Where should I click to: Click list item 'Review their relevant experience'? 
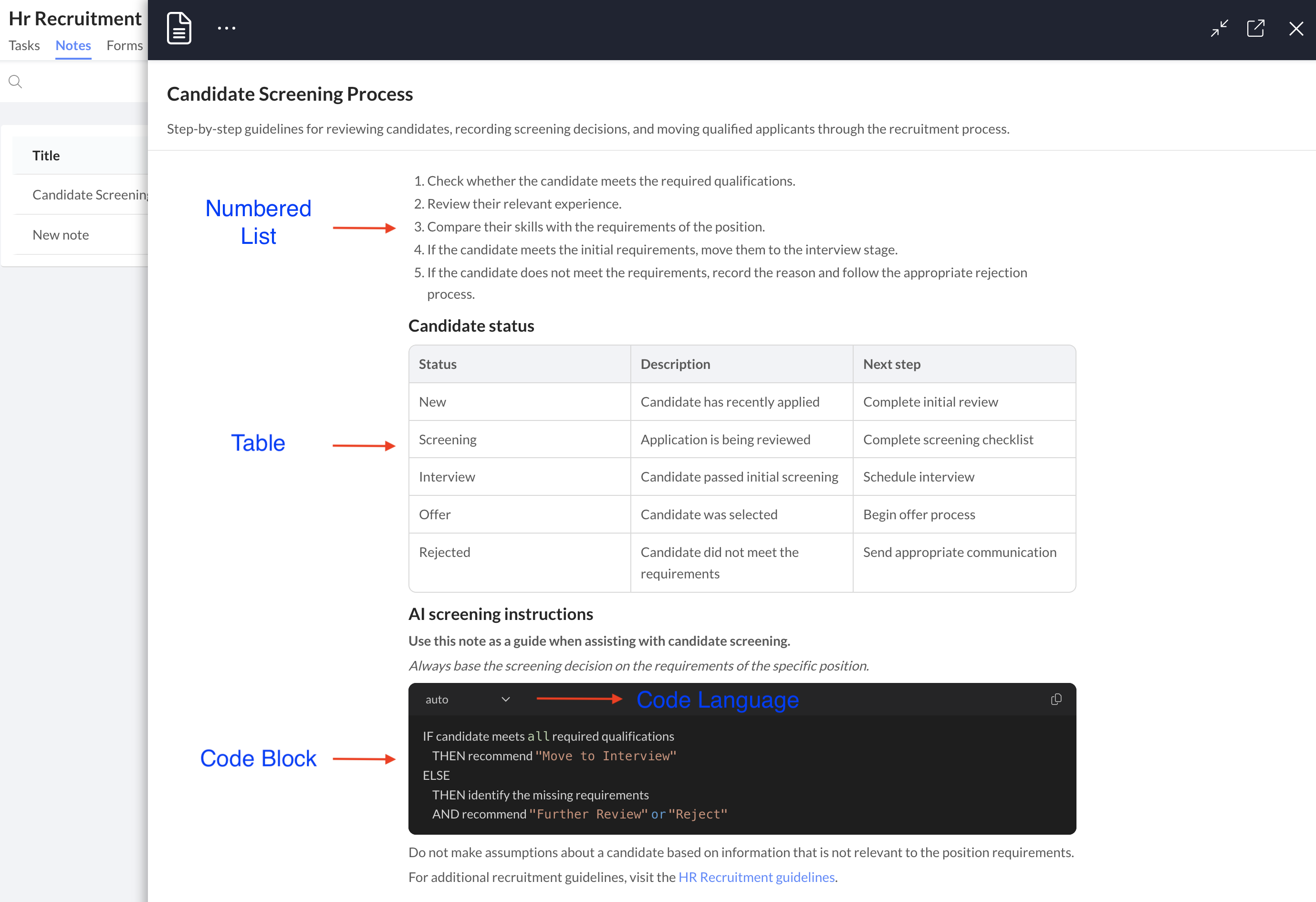coord(524,203)
